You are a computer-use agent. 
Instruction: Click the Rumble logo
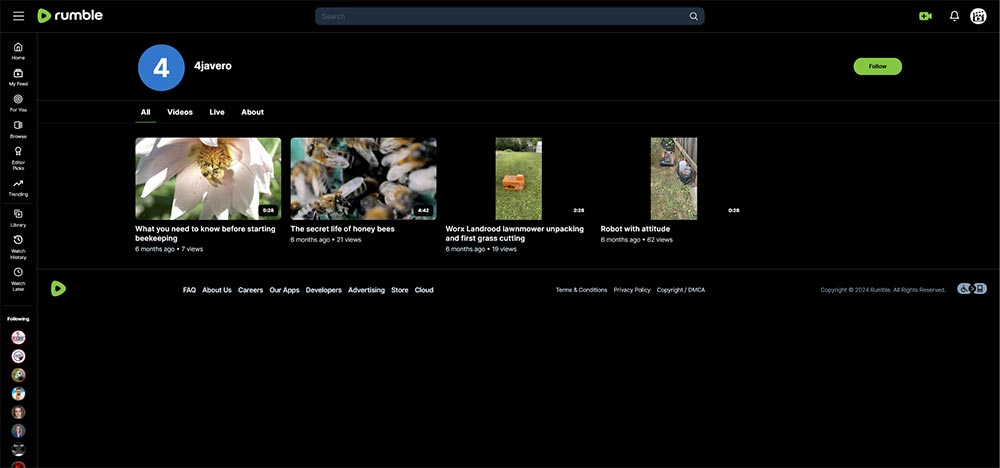pos(70,16)
